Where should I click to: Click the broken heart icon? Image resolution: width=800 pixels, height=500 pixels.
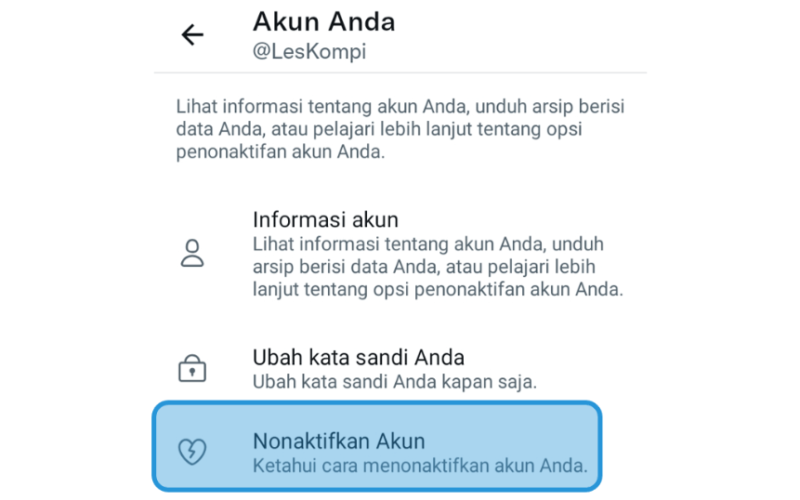[x=192, y=452]
